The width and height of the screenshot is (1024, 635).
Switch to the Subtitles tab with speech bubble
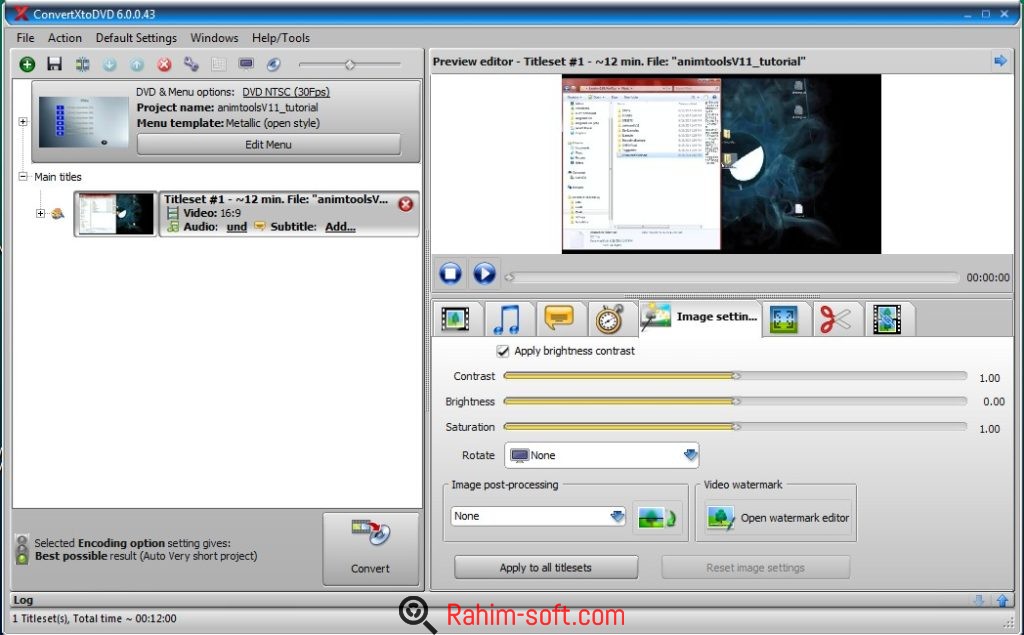point(560,319)
